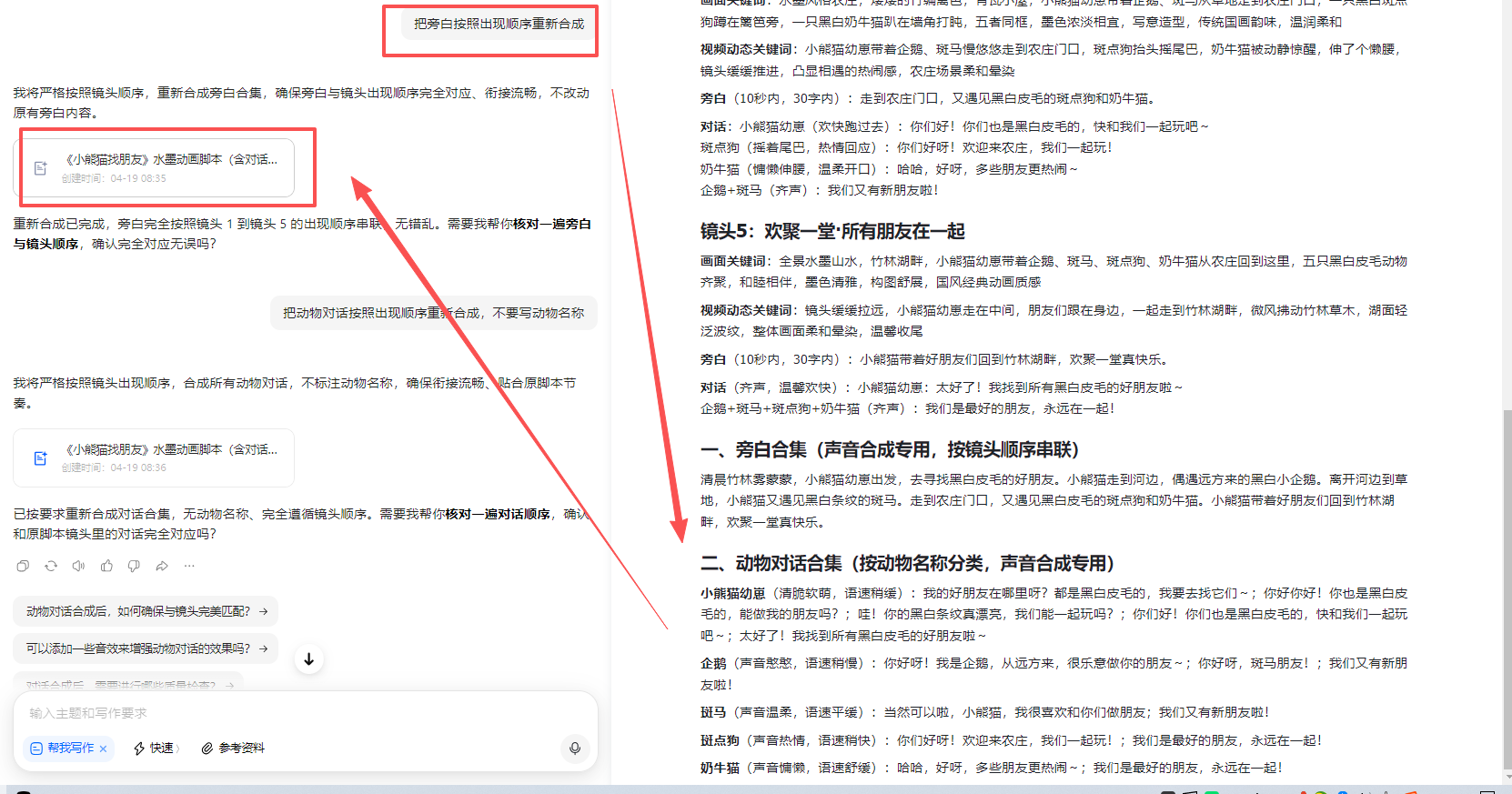Click the 参考资料 paperclip button
Viewport: 1512px width, 794px height.
point(233,749)
